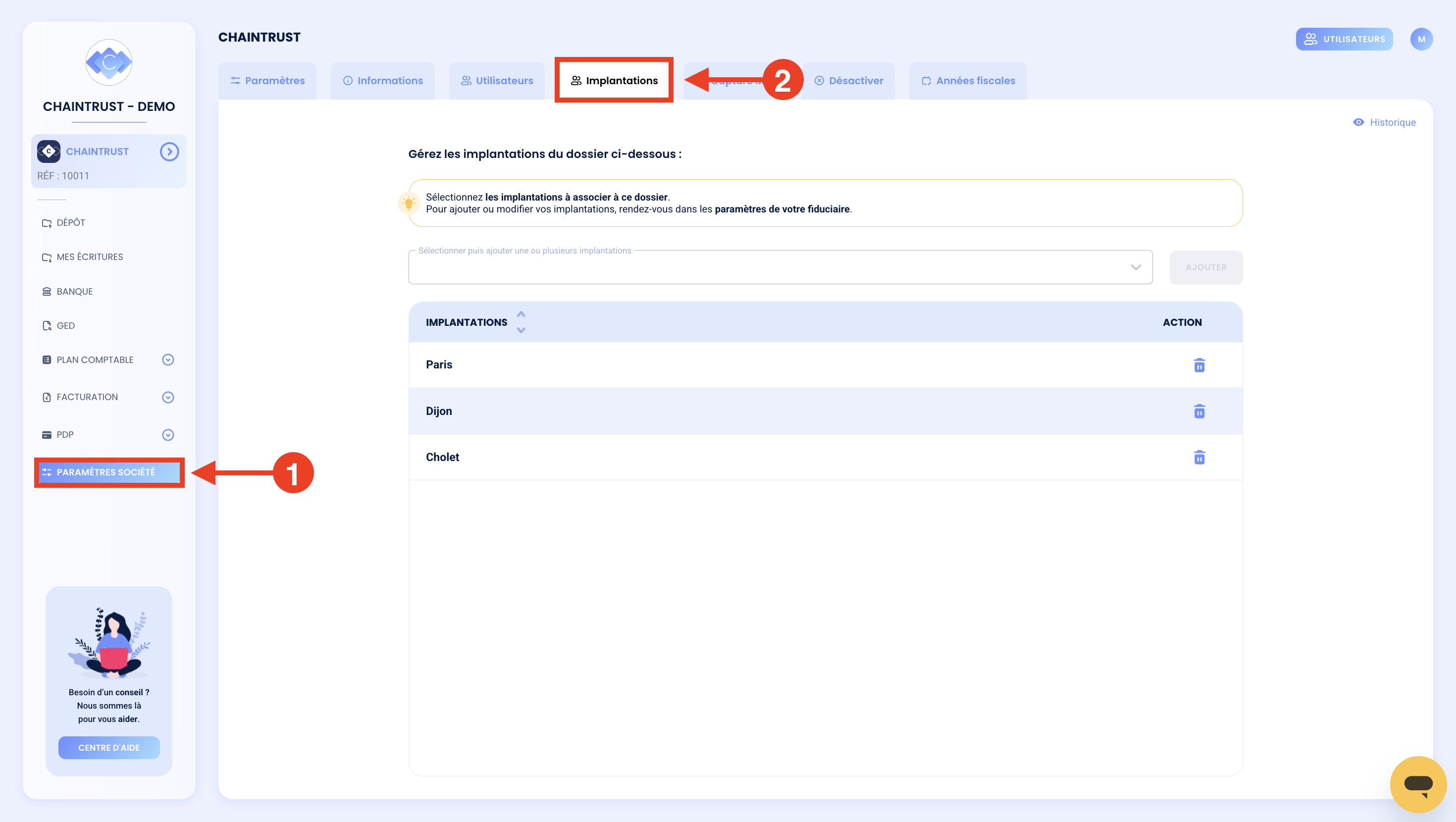
Task: Select the Dijon row text
Action: click(x=439, y=411)
